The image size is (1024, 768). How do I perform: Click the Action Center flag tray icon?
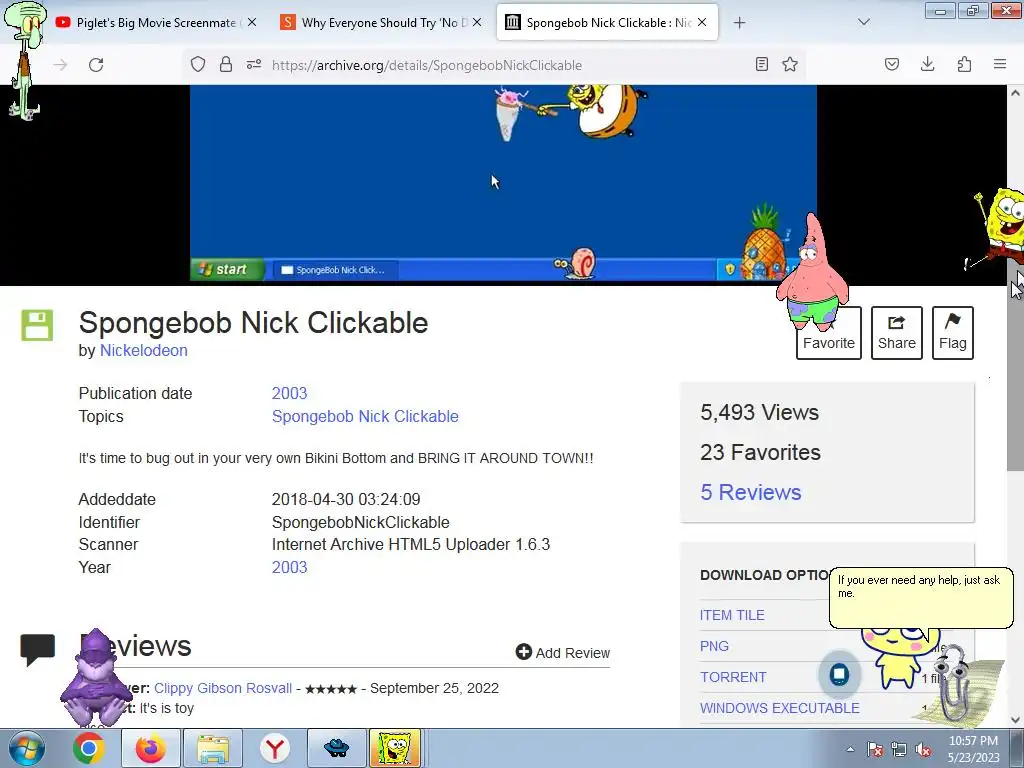click(875, 750)
